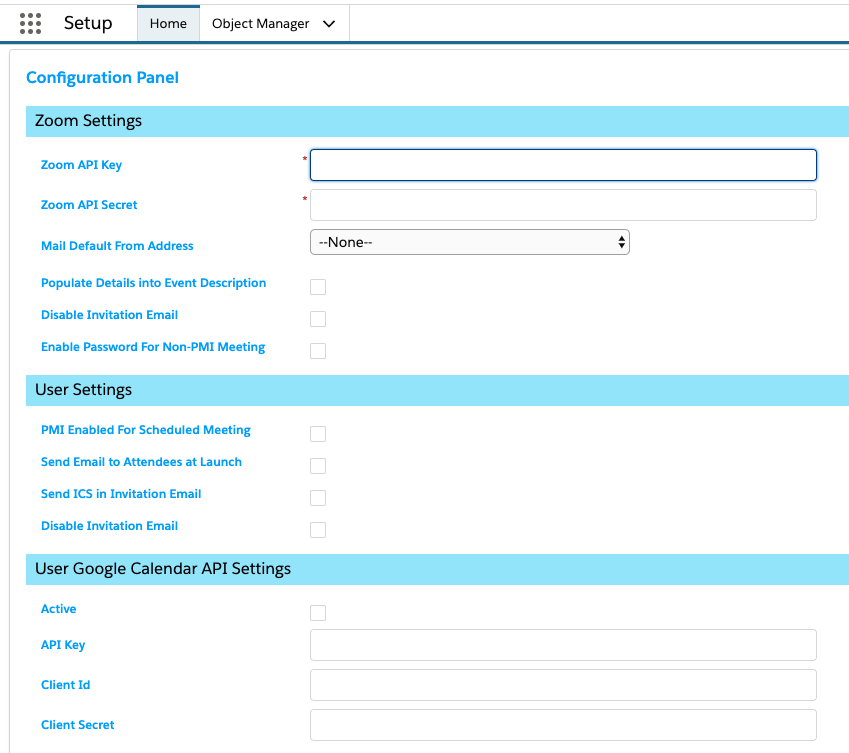Click the Google Calendar API Key field
The width and height of the screenshot is (849, 753).
563,645
